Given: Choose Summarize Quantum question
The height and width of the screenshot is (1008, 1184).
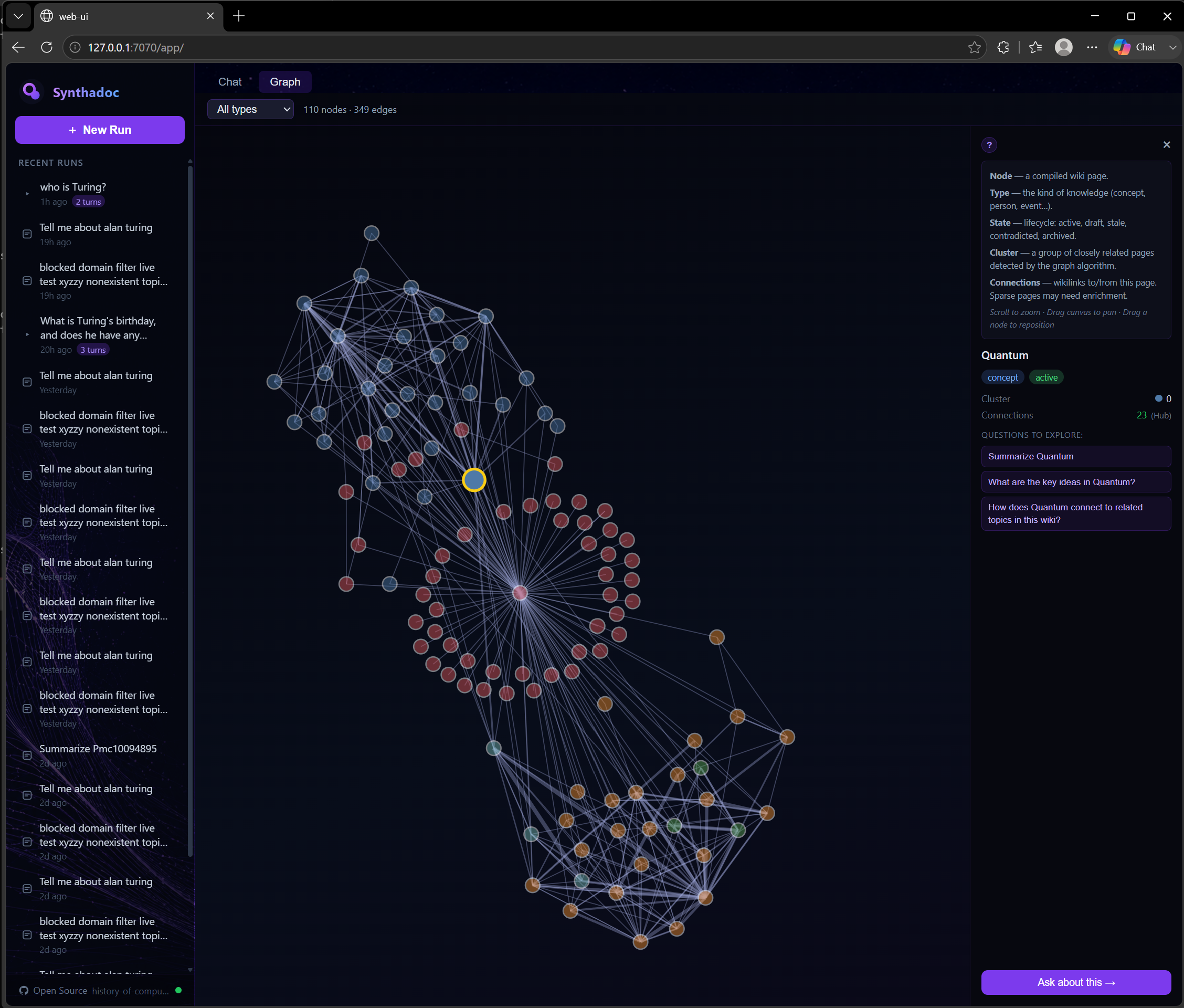Looking at the screenshot, I should [1075, 456].
